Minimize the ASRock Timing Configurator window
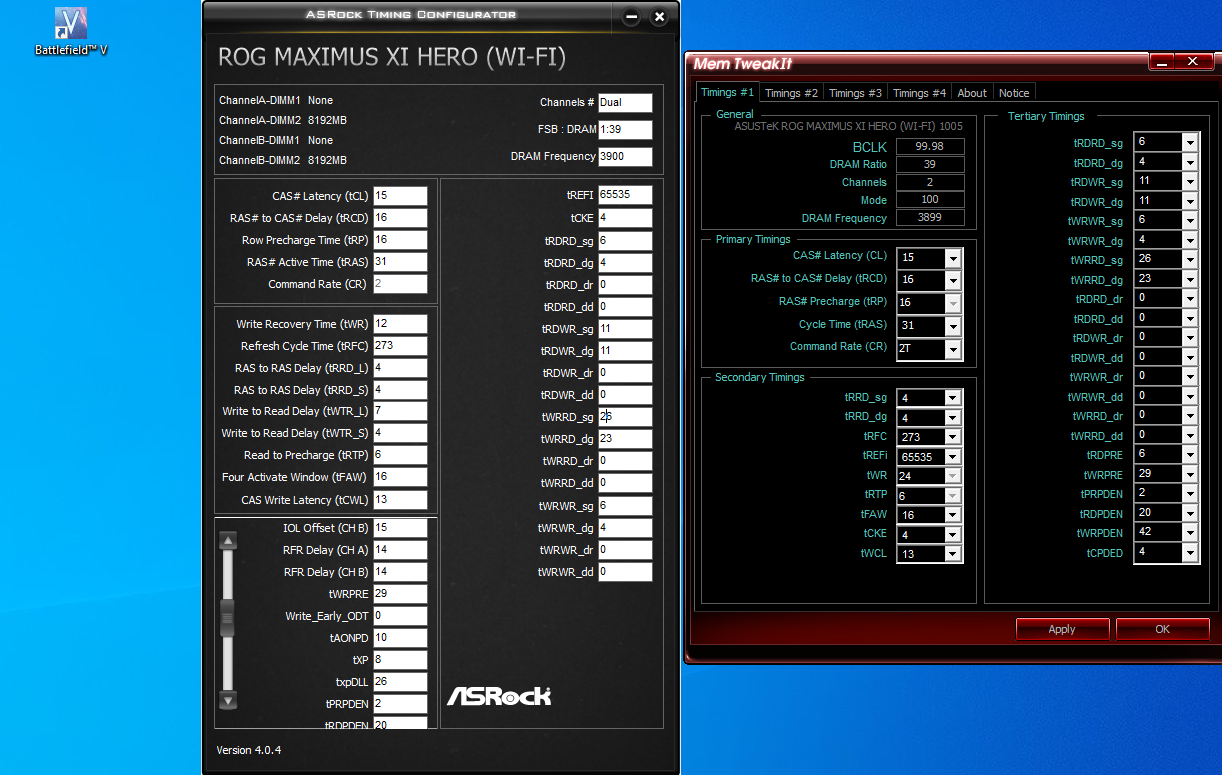Screen dimensions: 1222x775 tap(631, 17)
